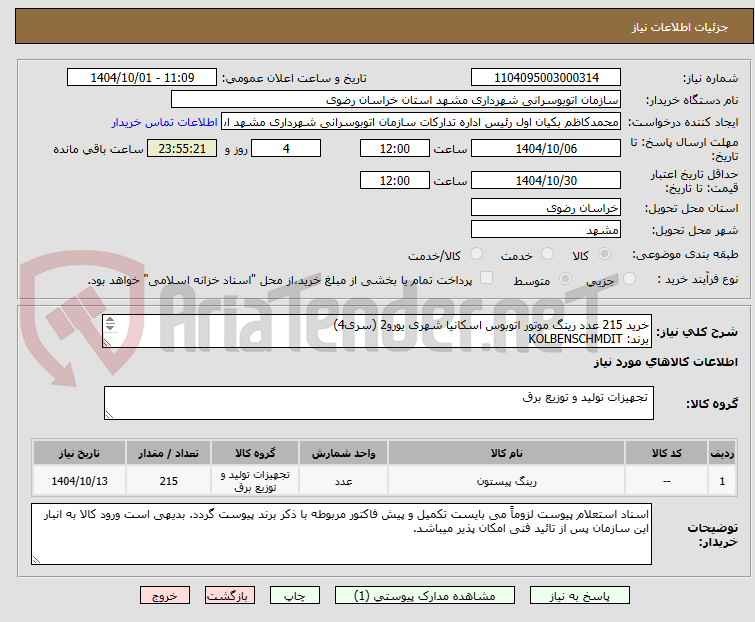Click resize handle of گروه کالا text area

(109, 415)
